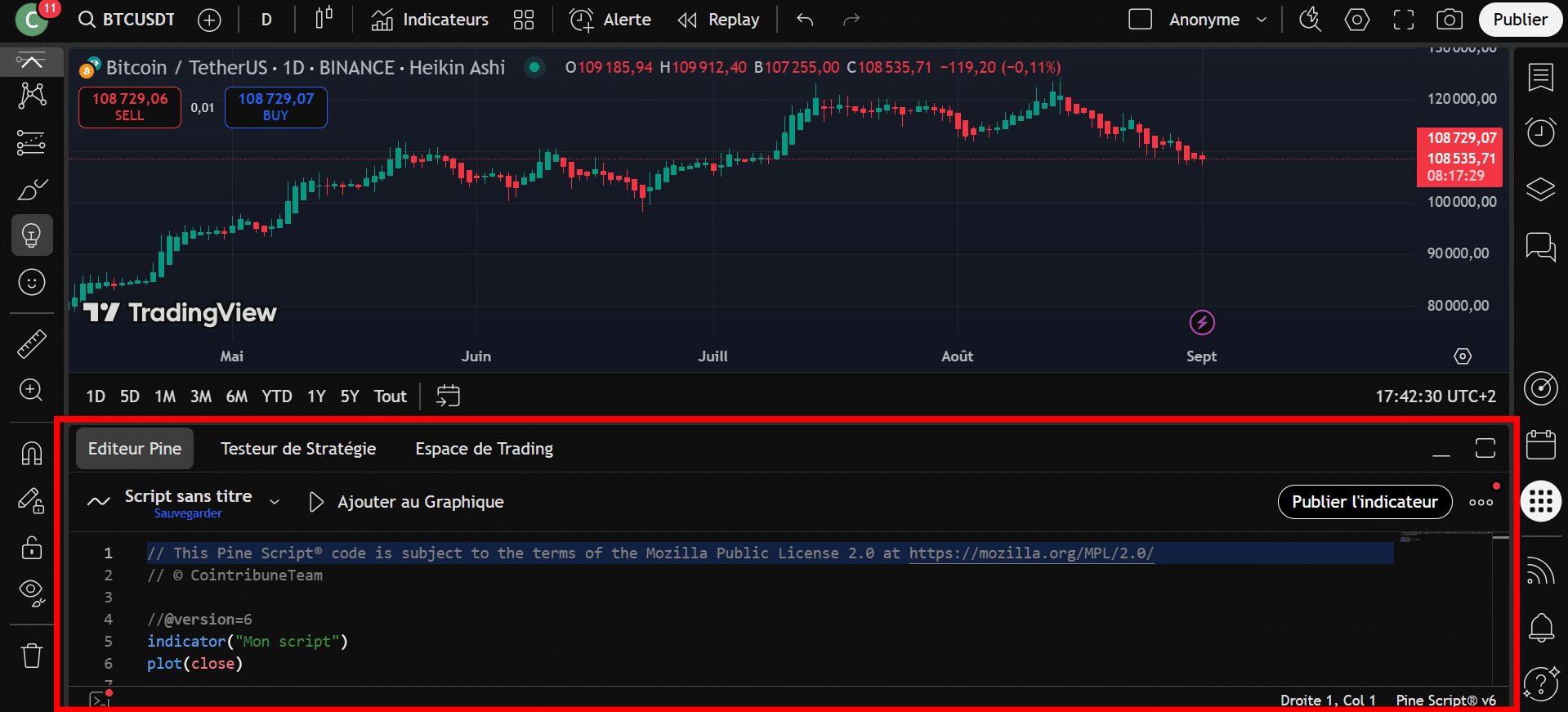Switch to Testeur de Stratégie tab
This screenshot has width=1568, height=712.
coord(298,449)
